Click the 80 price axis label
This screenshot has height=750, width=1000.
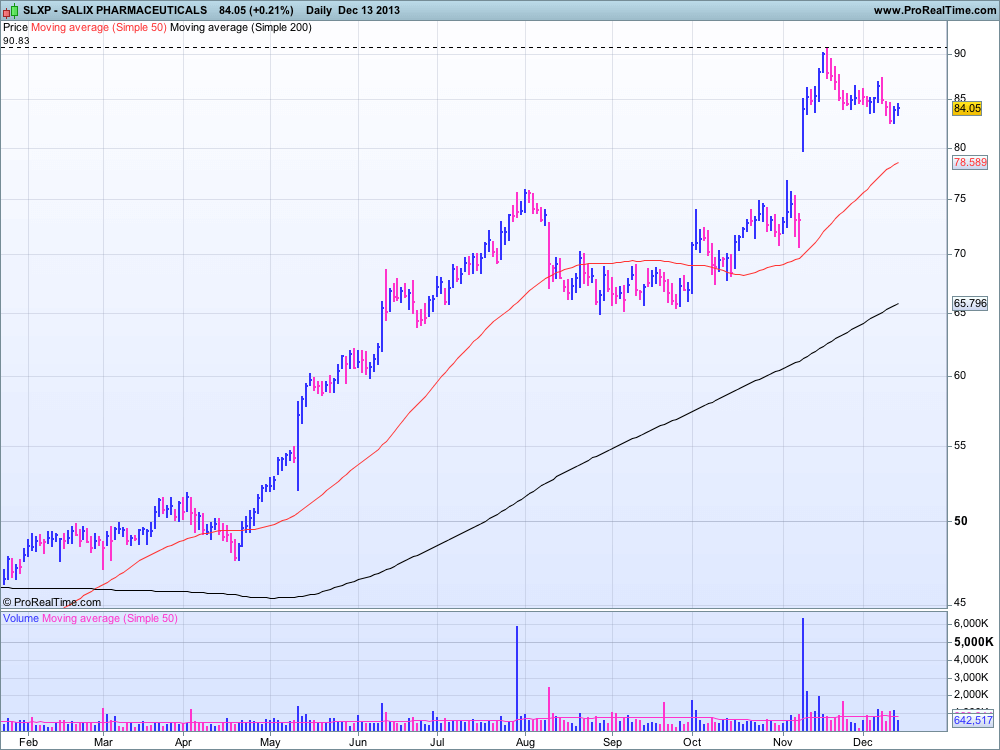pyautogui.click(x=960, y=147)
